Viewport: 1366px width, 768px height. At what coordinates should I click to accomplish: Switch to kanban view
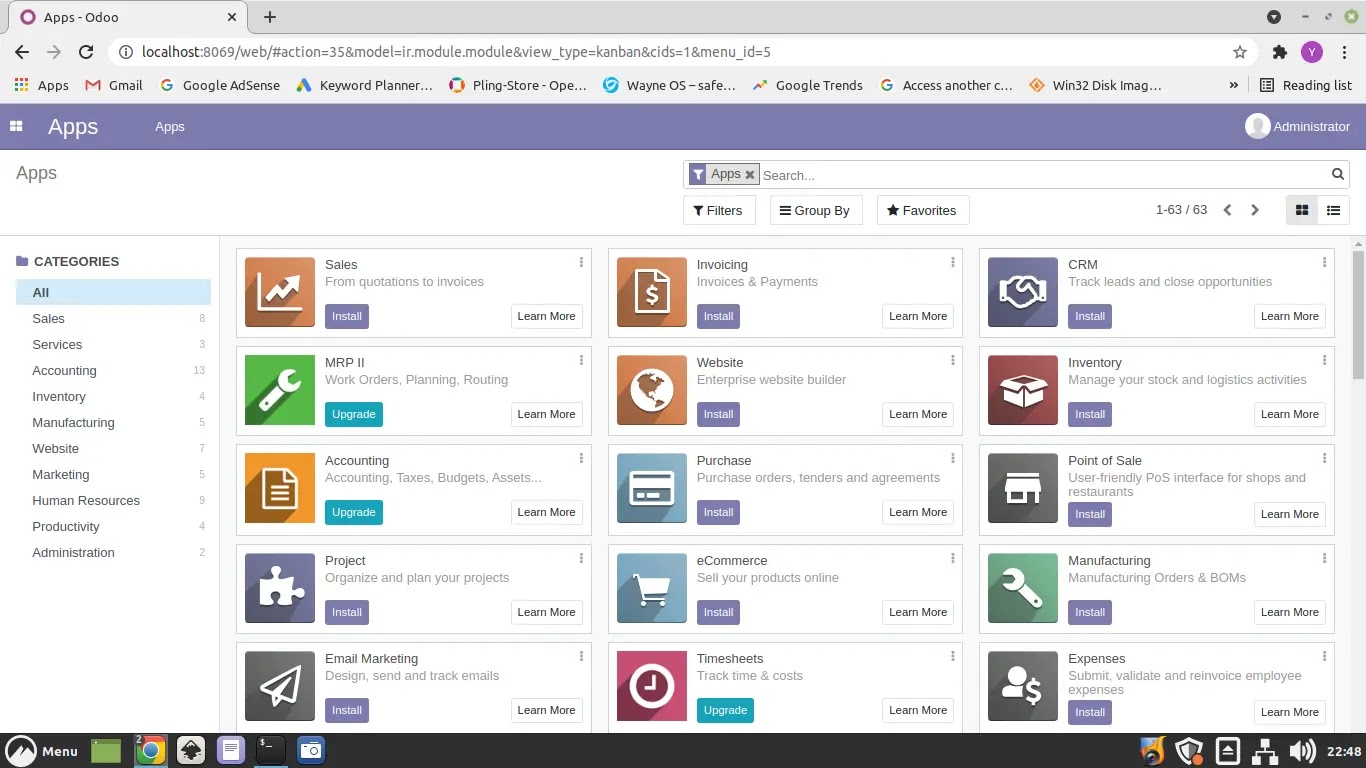click(1302, 210)
